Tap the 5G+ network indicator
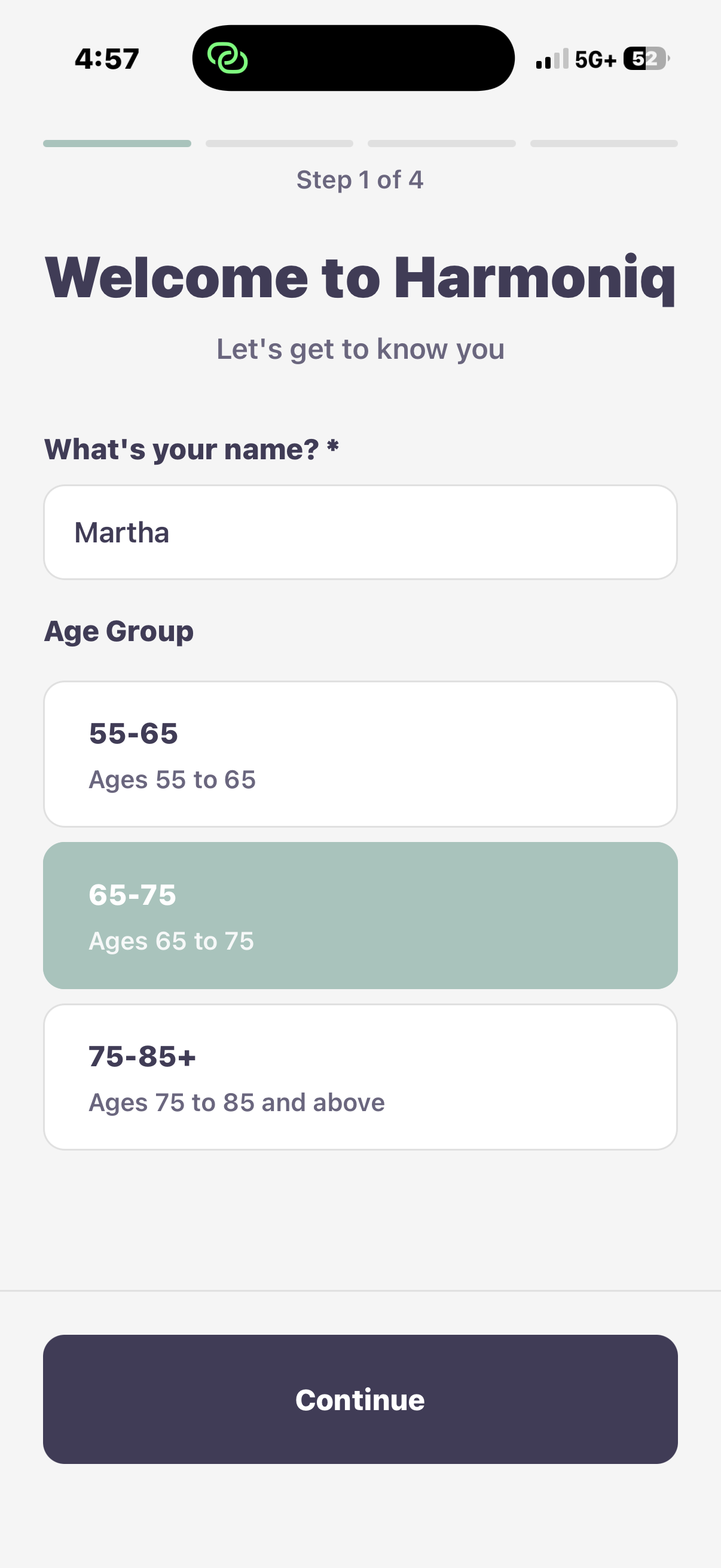Viewport: 721px width, 1568px height. (595, 60)
